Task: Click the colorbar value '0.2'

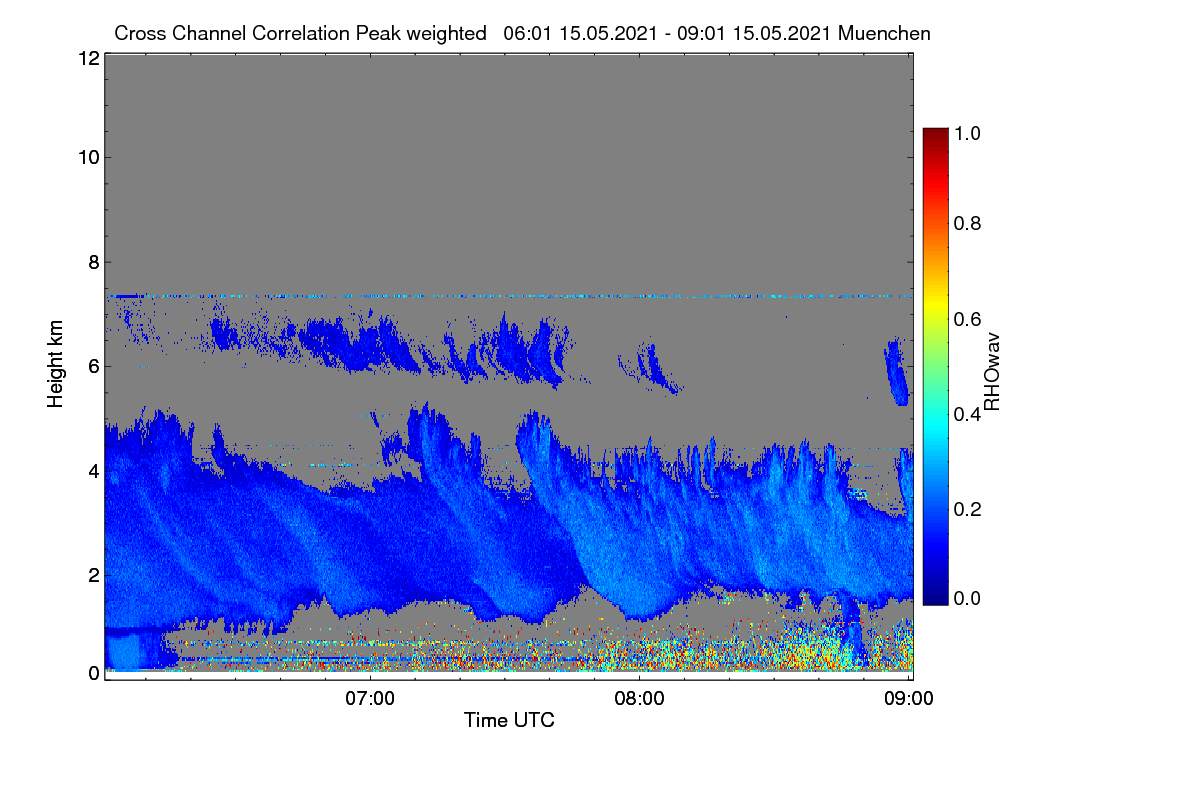Action: [967, 509]
